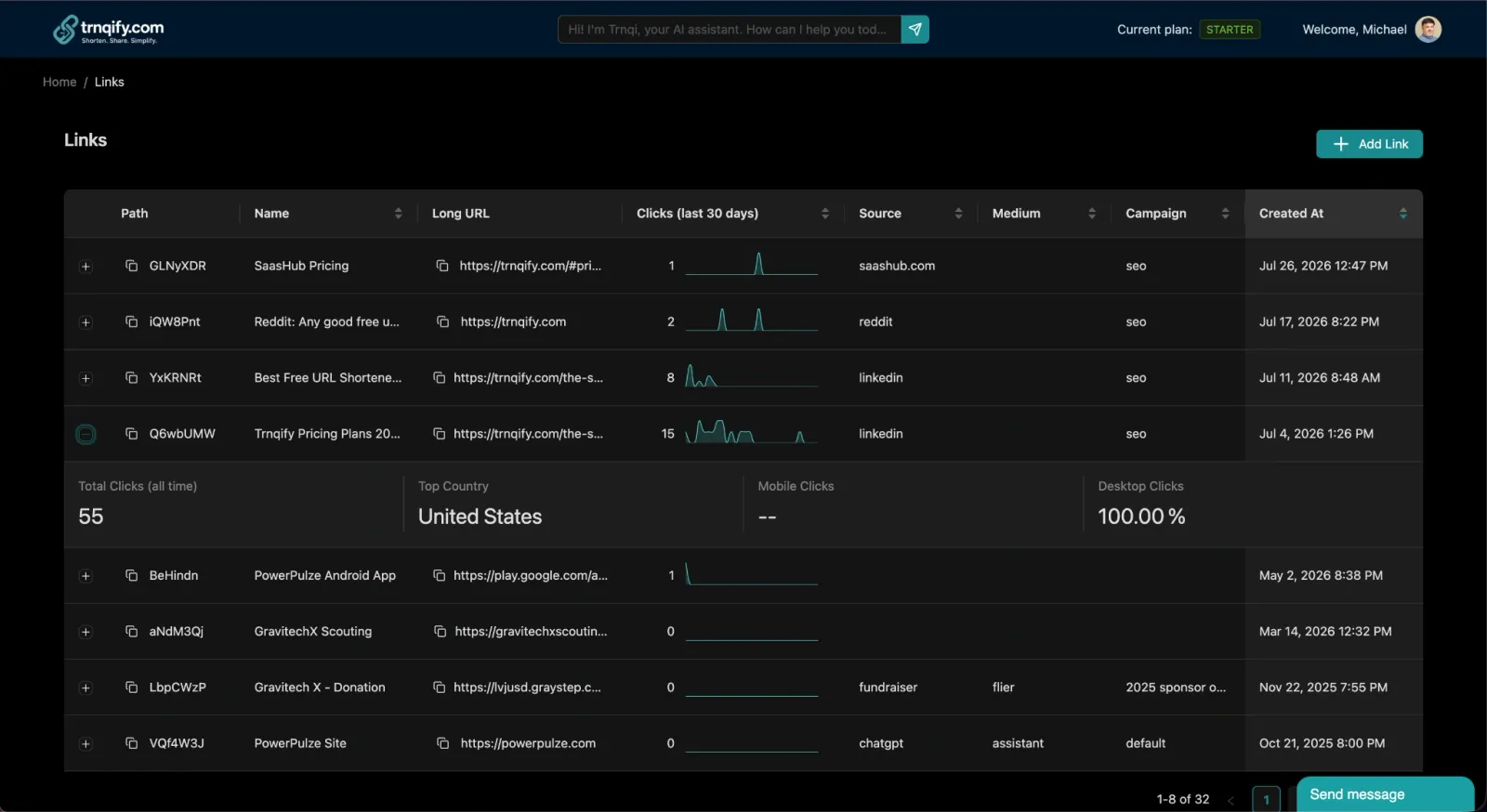Click 'saashub.com' source cell
The height and width of the screenshot is (812, 1487).
click(x=897, y=266)
